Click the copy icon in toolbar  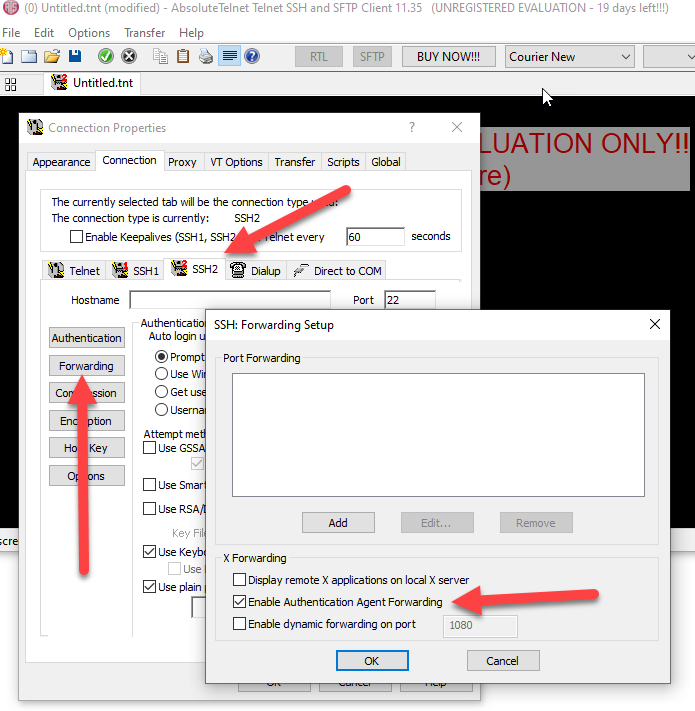pyautogui.click(x=160, y=56)
